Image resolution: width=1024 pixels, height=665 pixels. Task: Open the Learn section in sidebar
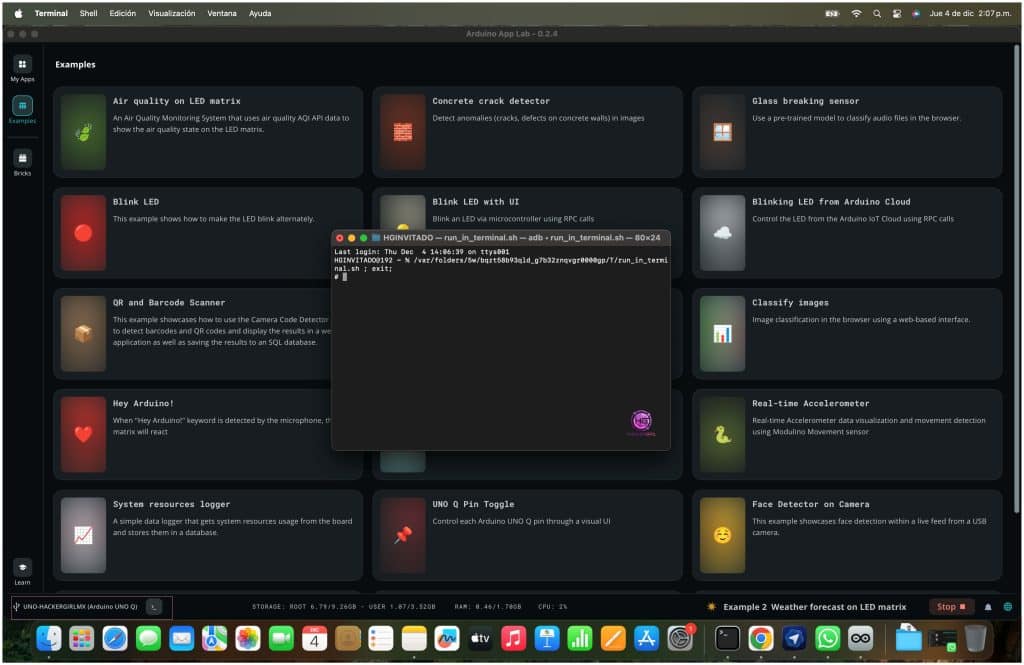[x=22, y=572]
